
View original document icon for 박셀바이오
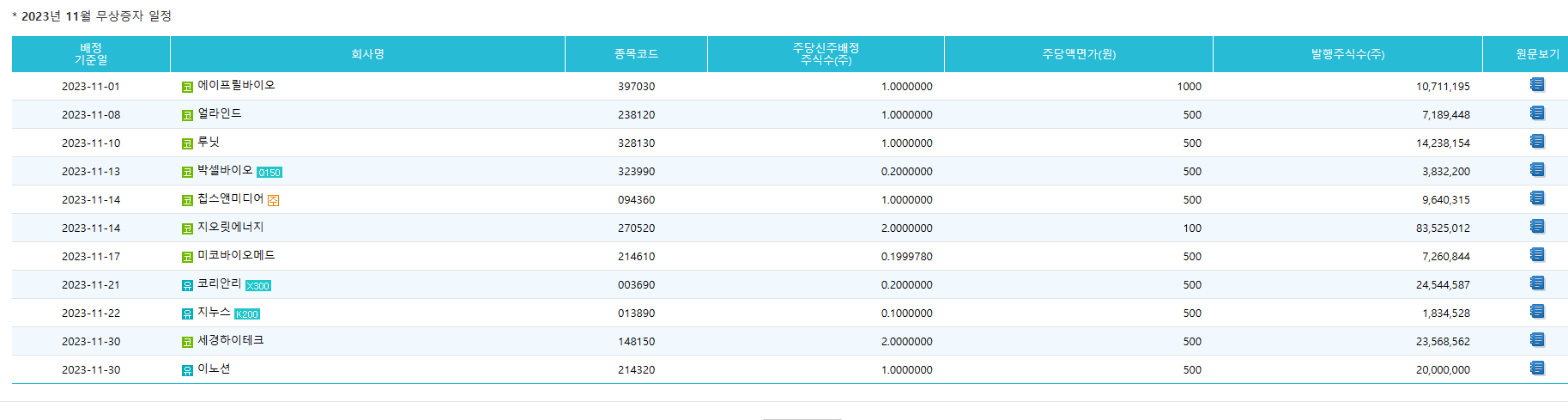1536,169
